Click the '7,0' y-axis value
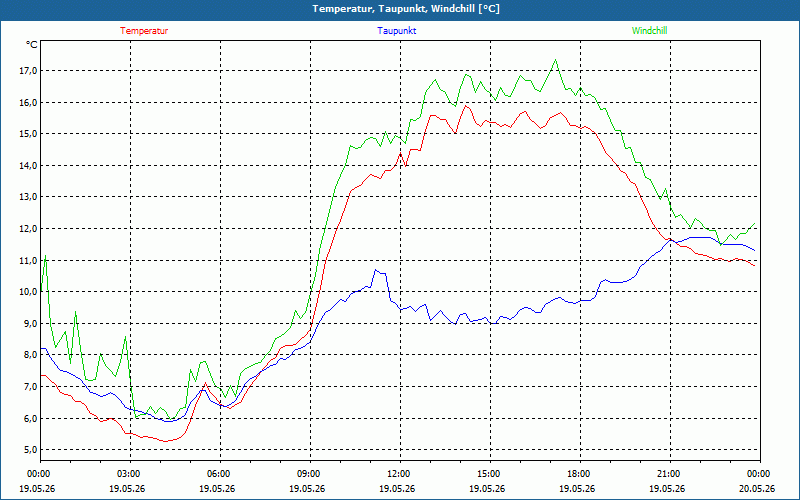Screen dimensions: 800x500 [31, 386]
